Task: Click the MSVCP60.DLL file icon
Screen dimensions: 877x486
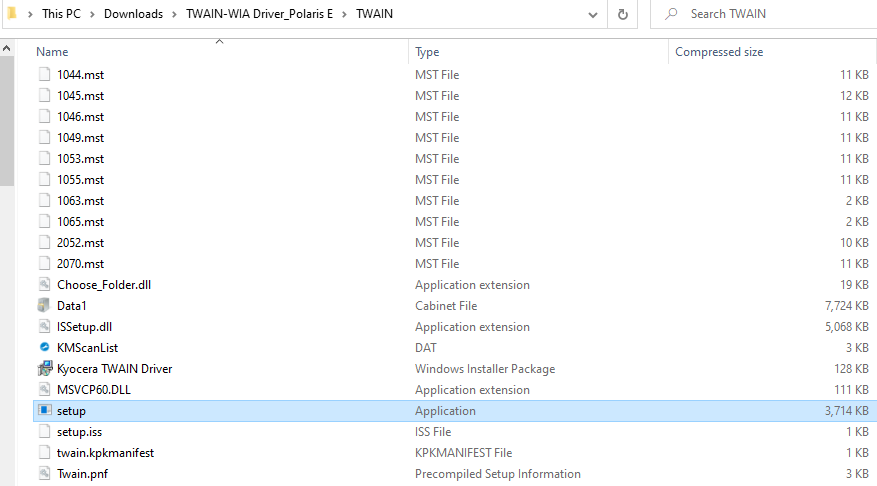Action: tap(44, 389)
